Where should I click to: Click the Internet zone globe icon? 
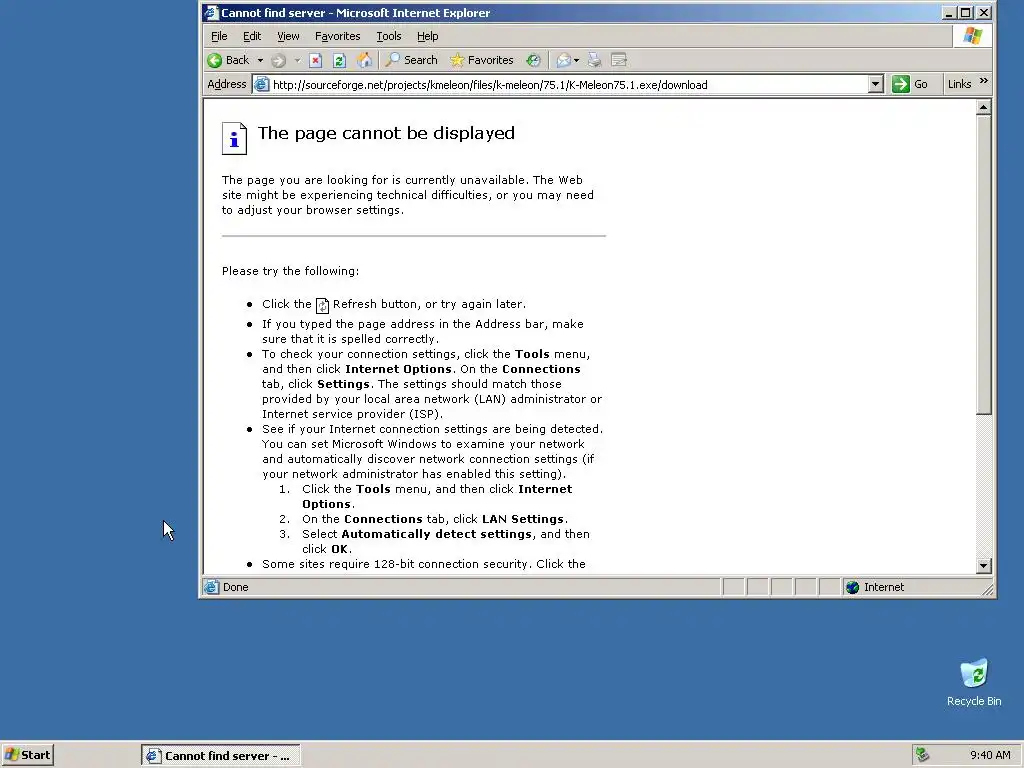[852, 587]
